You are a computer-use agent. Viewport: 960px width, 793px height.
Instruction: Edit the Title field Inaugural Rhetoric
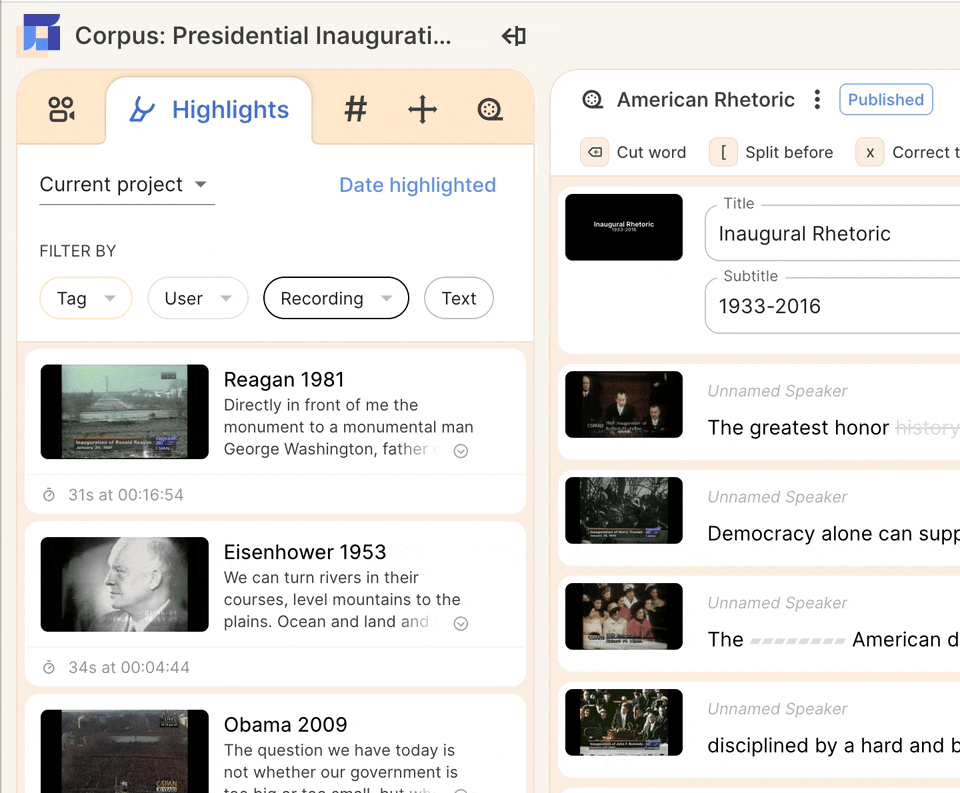click(833, 233)
